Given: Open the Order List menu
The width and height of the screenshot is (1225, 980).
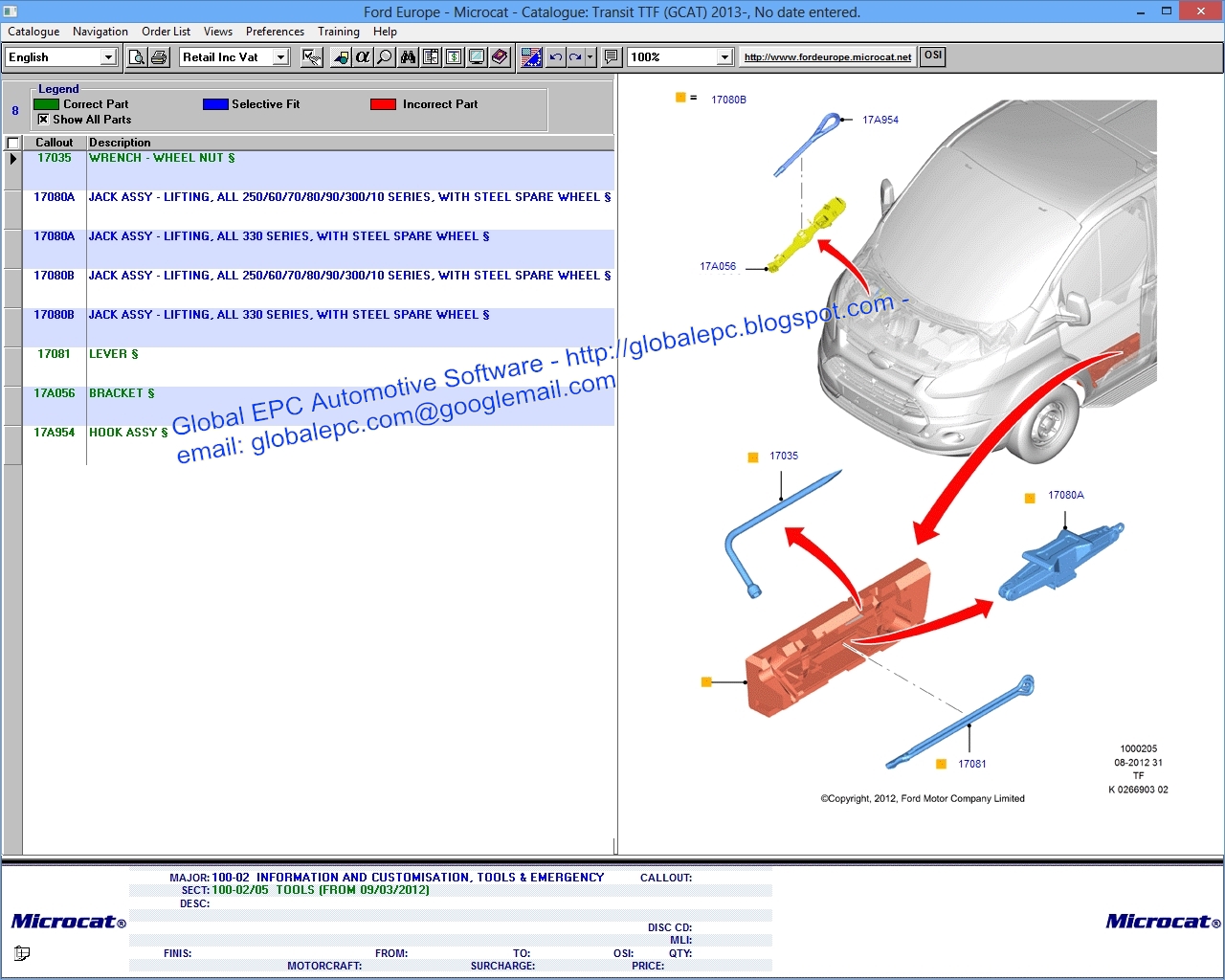Looking at the screenshot, I should pyautogui.click(x=166, y=31).
